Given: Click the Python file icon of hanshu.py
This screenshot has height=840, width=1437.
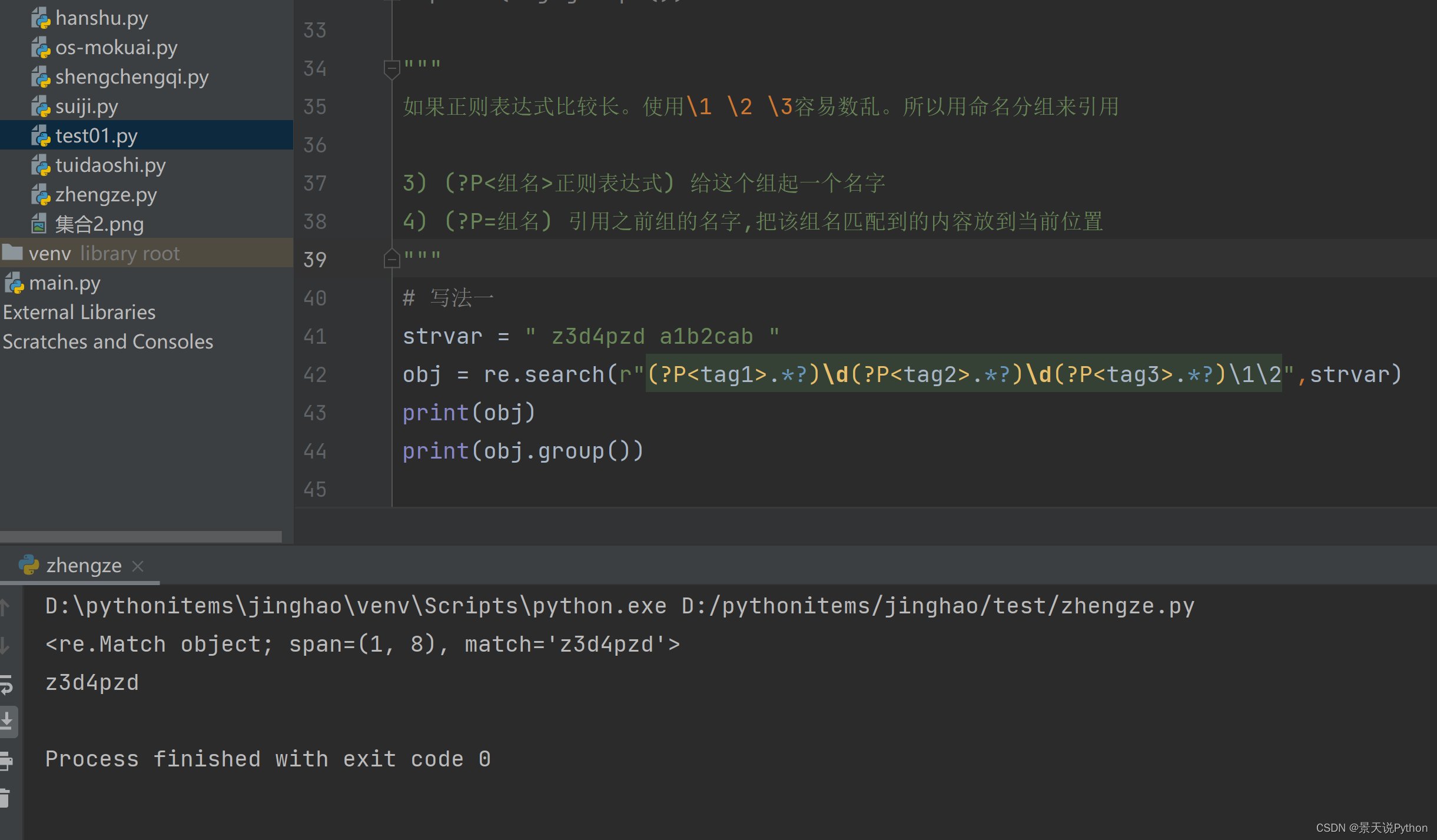Looking at the screenshot, I should pos(41,18).
